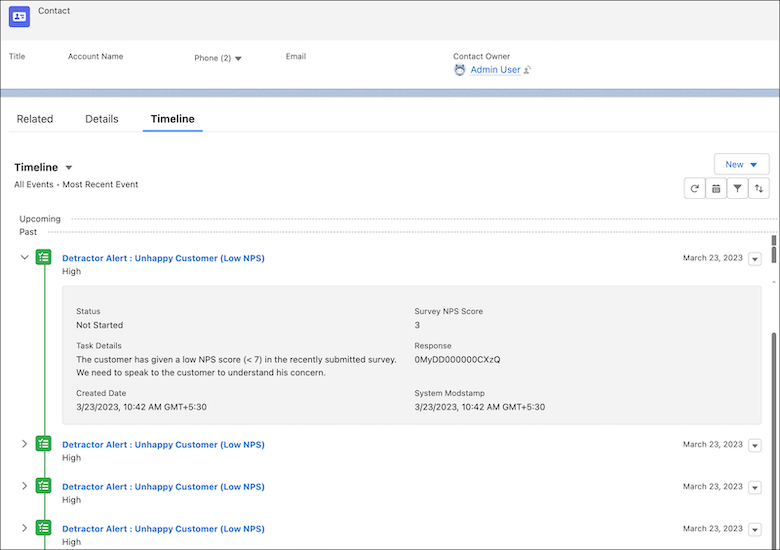Switch to the Related tab
Image resolution: width=780 pixels, height=550 pixels.
point(35,119)
